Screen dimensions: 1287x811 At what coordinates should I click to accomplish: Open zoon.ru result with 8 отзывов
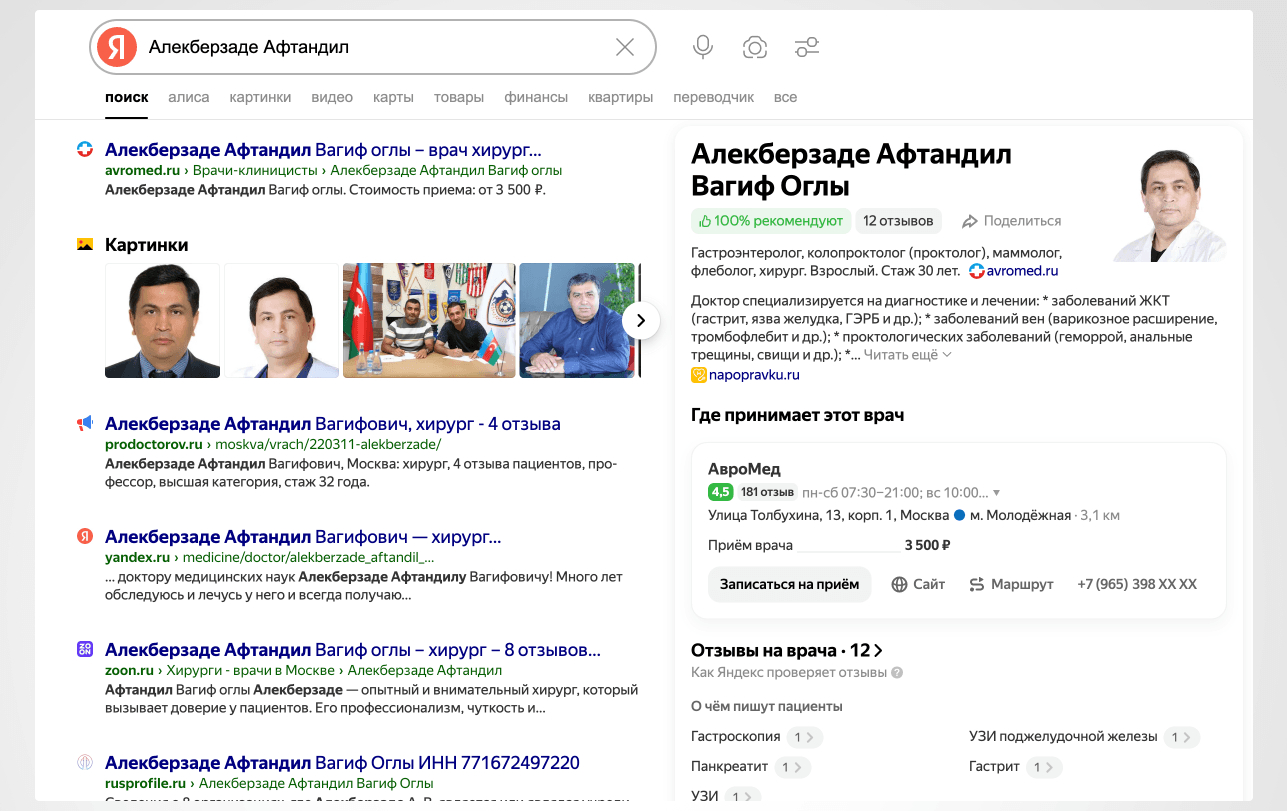353,649
